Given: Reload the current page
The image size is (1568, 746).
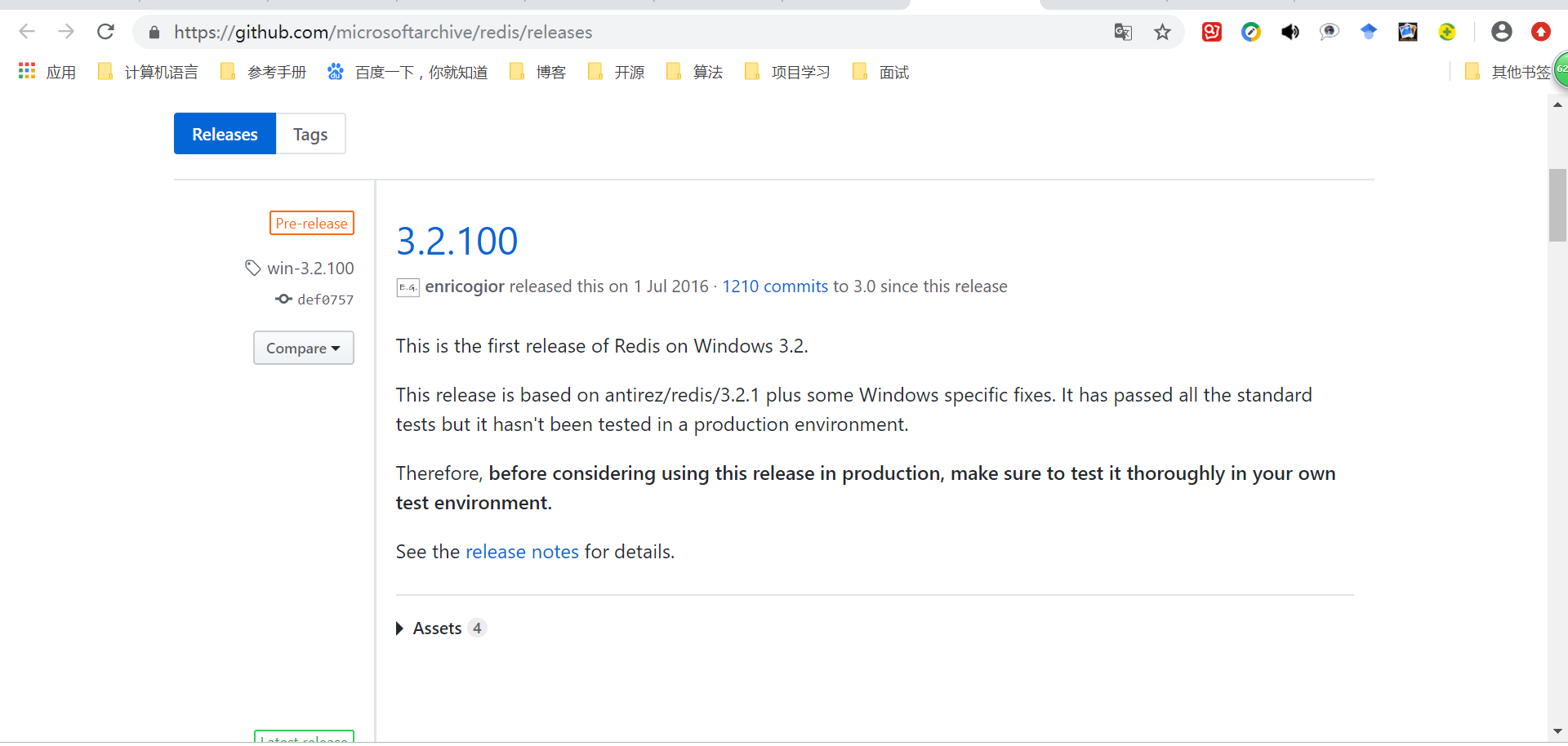Looking at the screenshot, I should [105, 32].
